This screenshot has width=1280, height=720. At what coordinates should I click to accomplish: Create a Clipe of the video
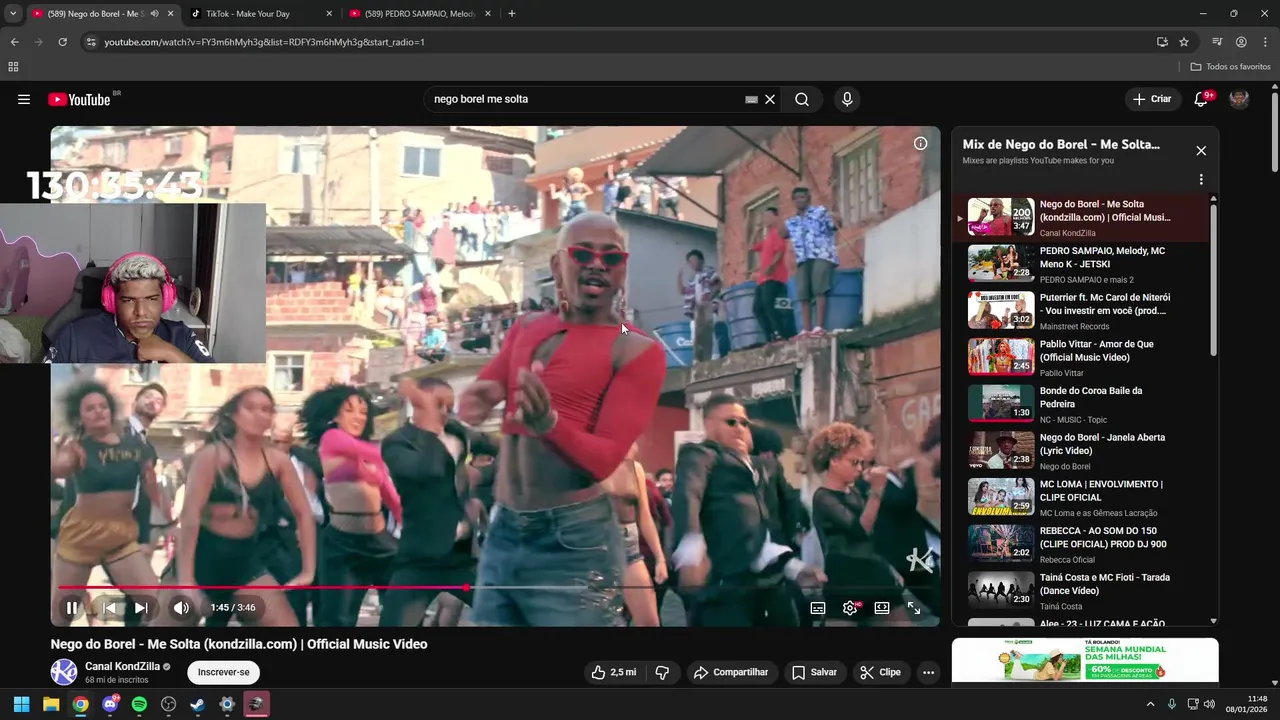pyautogui.click(x=881, y=672)
